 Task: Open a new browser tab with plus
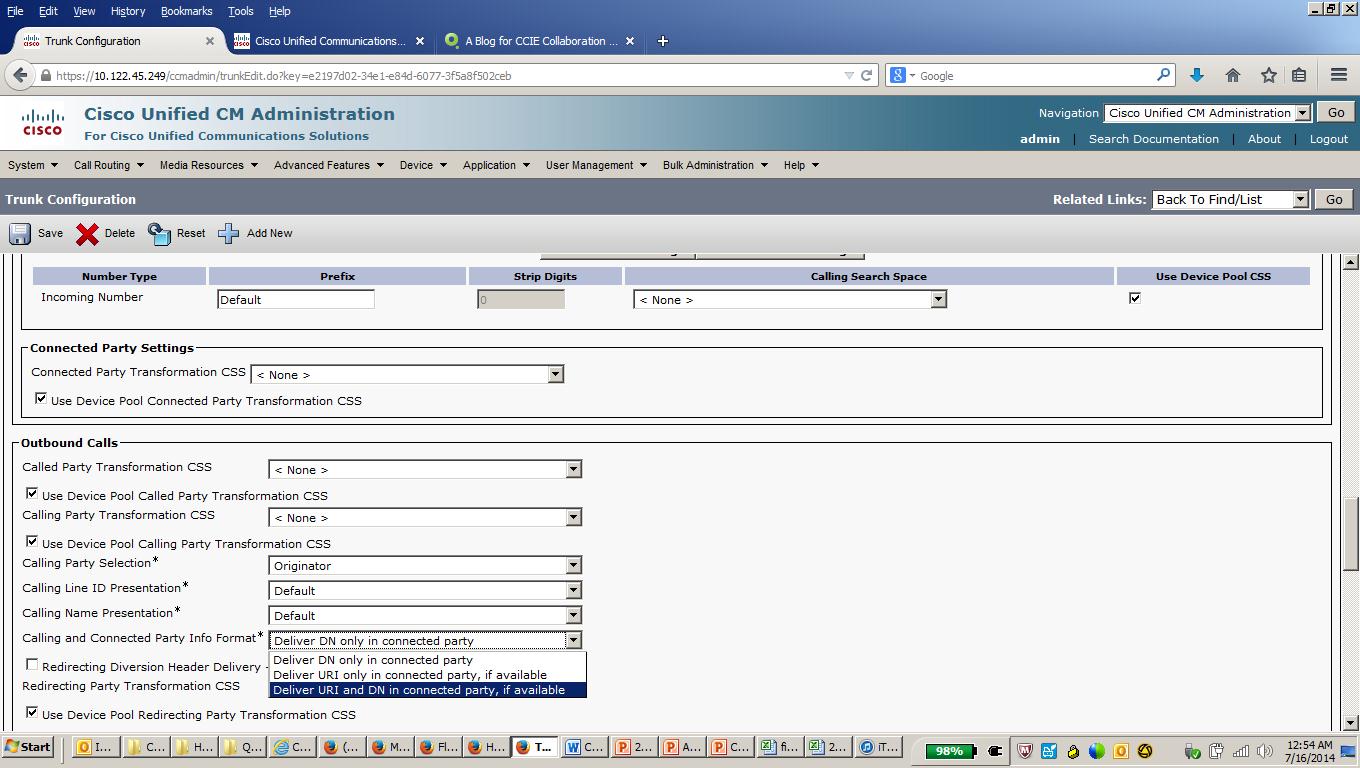pos(662,41)
